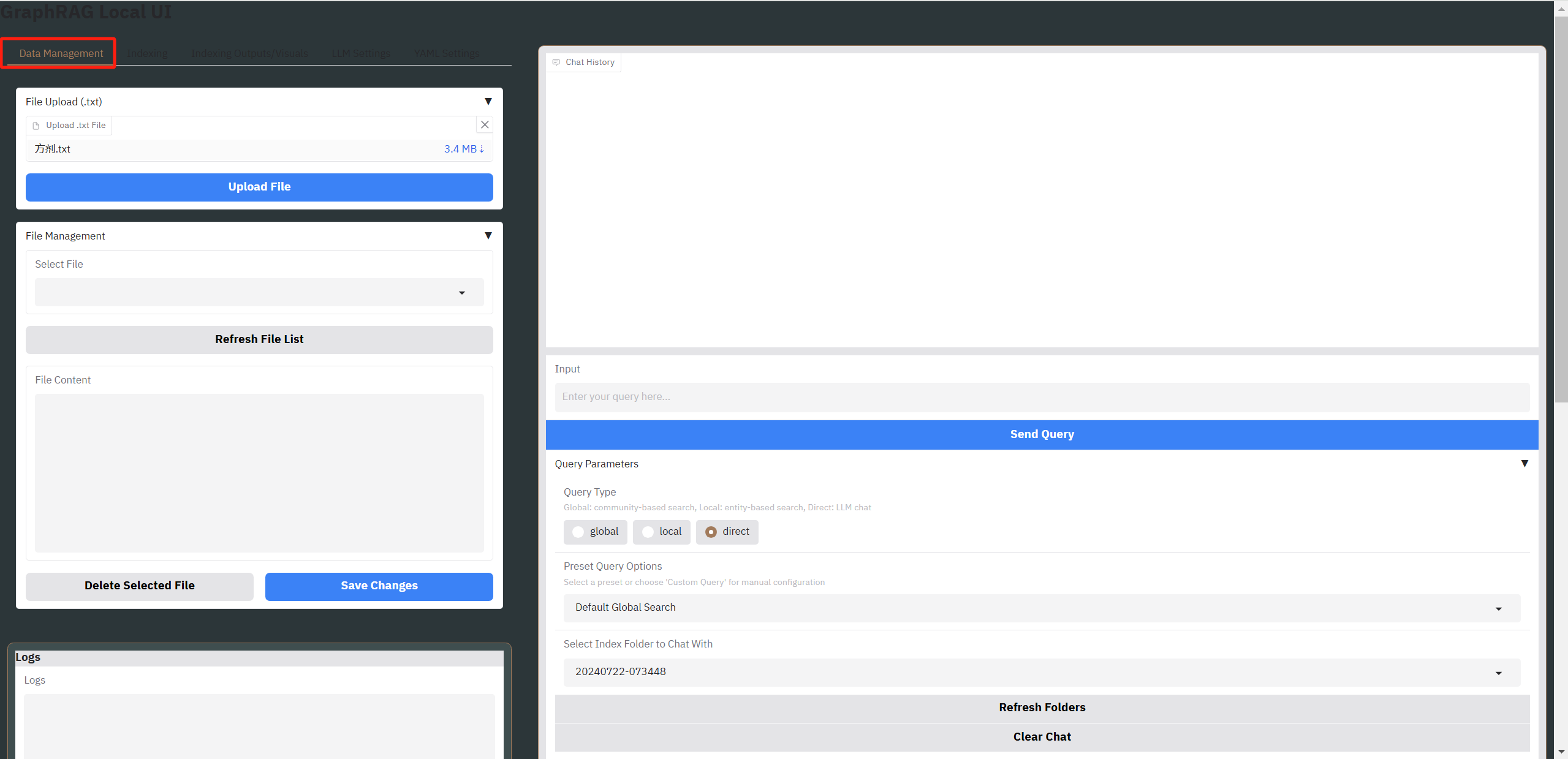Click the query input field
The height and width of the screenshot is (759, 1568).
coord(1041,397)
